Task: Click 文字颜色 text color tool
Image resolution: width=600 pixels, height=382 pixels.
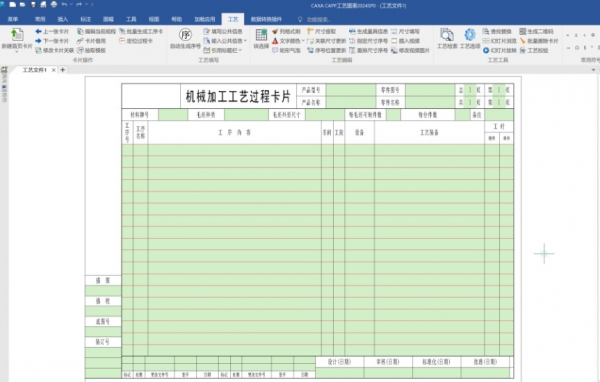Action: pyautogui.click(x=286, y=41)
